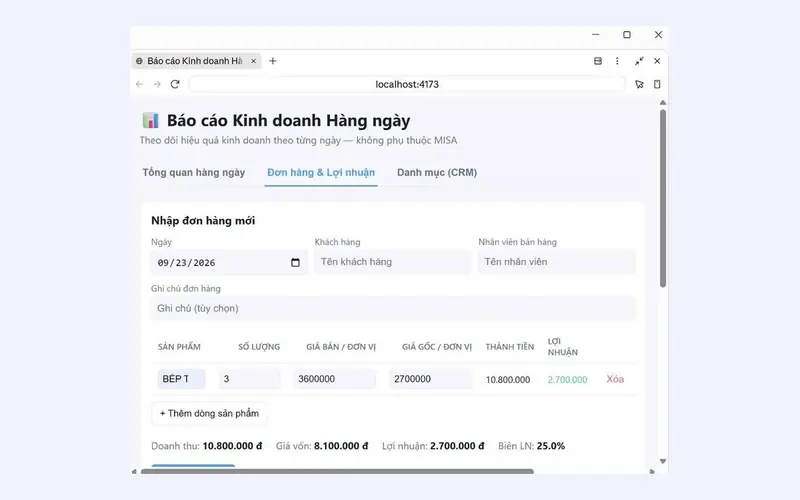Click the localhost:4173 address bar
This screenshot has height=500, width=800.
click(407, 84)
